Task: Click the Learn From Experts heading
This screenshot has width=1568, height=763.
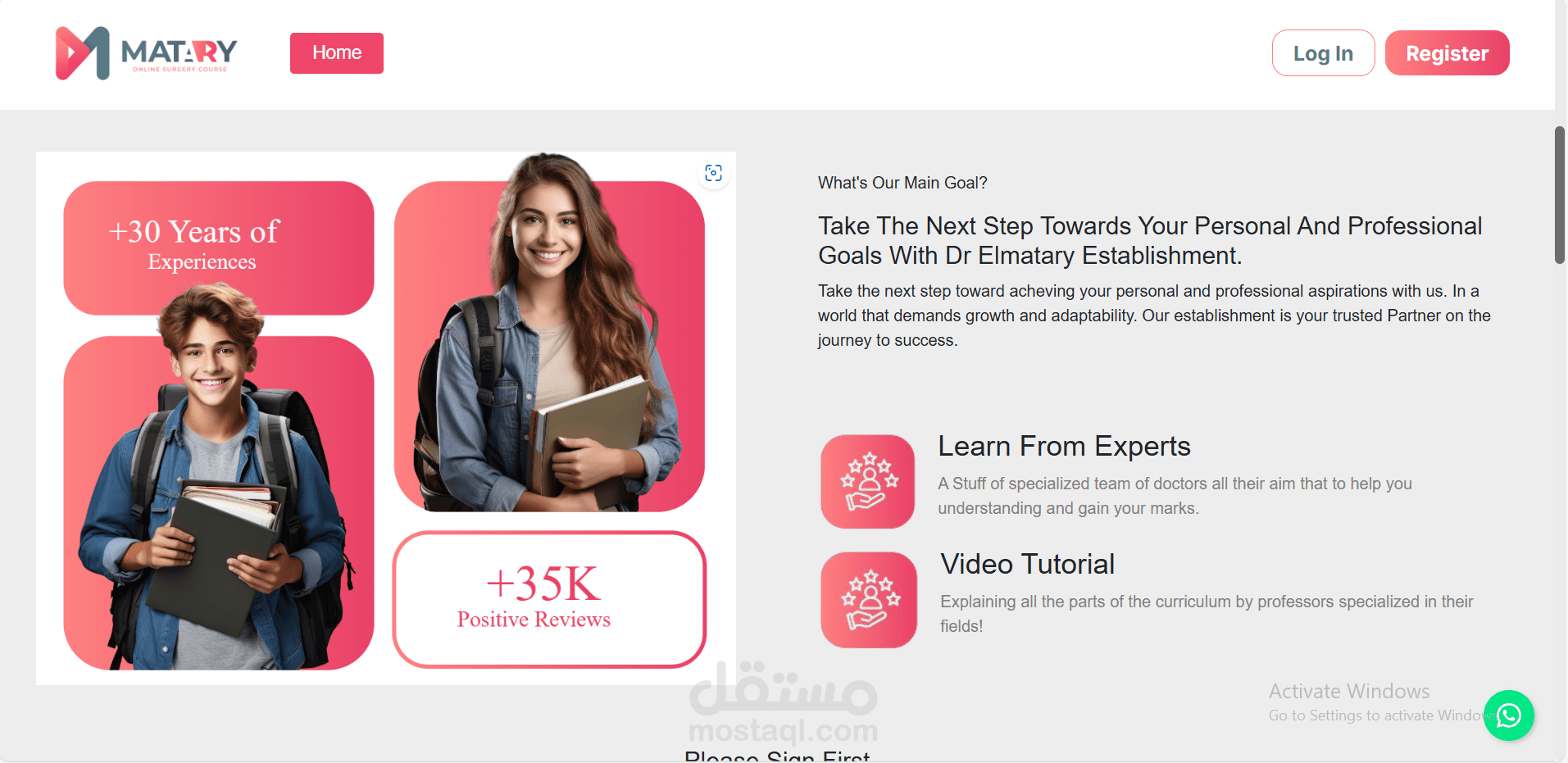Action: (1064, 446)
